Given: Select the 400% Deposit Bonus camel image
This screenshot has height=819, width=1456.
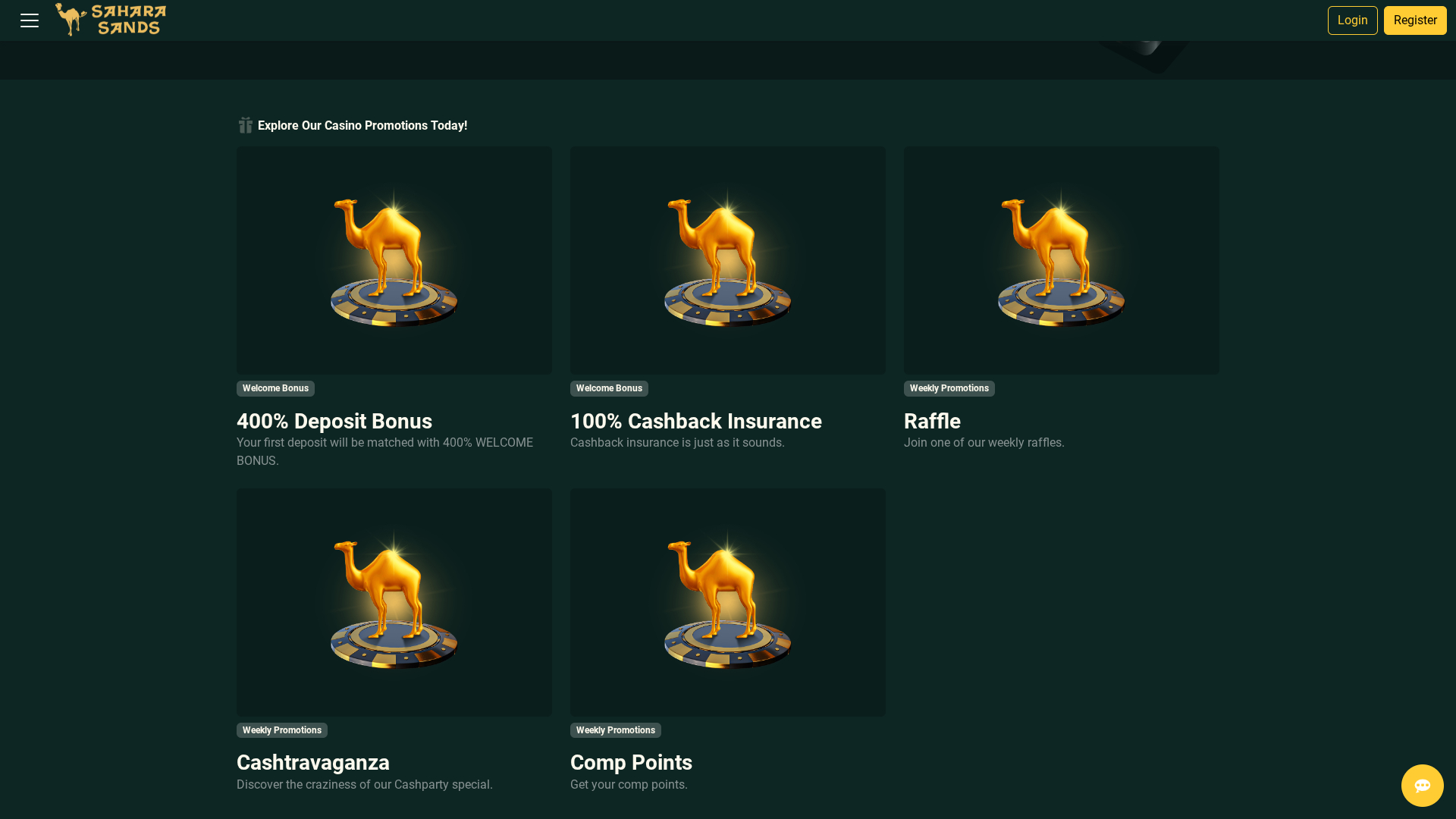Looking at the screenshot, I should [394, 260].
